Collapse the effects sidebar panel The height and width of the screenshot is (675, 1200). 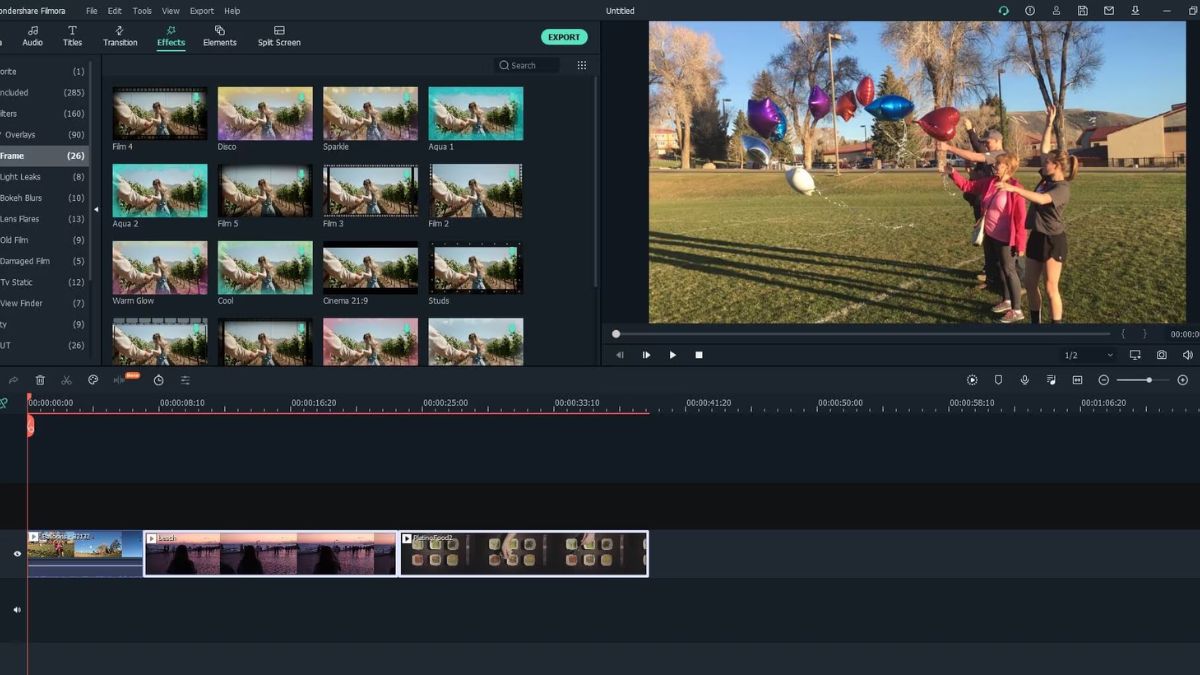[96, 210]
